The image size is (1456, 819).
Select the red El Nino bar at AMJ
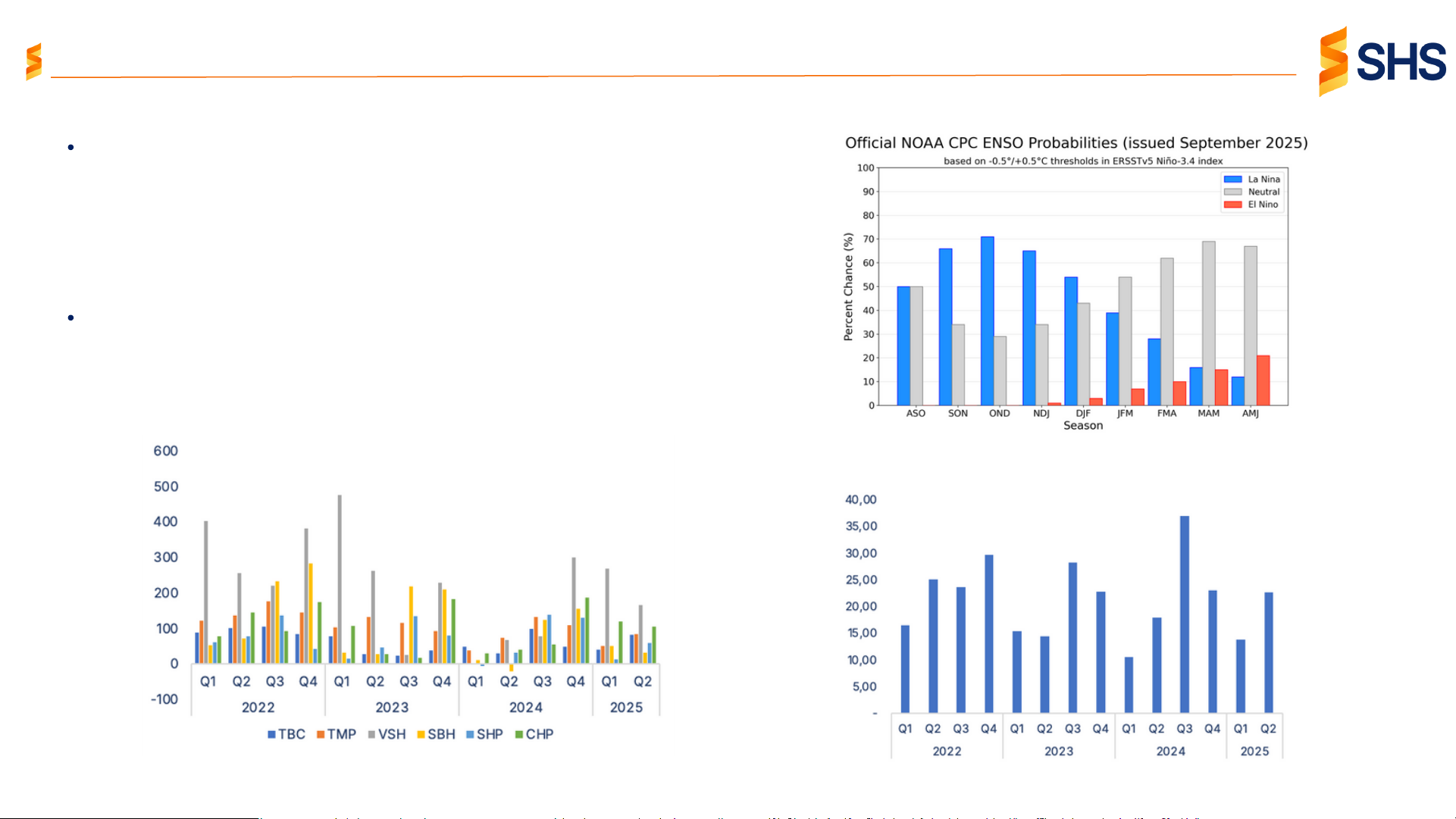tap(1263, 380)
